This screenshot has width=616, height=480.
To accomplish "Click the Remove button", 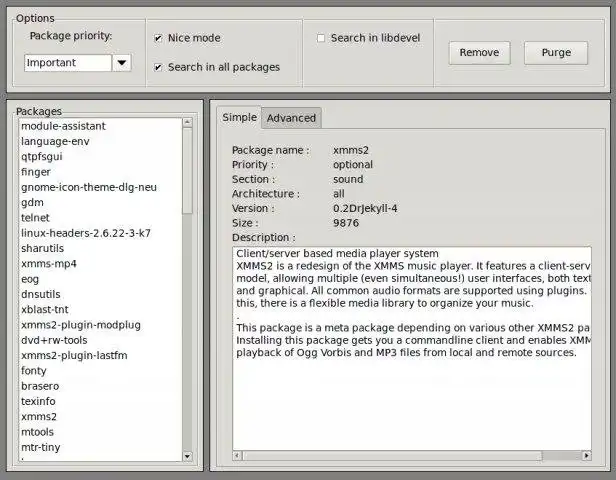I will click(479, 53).
